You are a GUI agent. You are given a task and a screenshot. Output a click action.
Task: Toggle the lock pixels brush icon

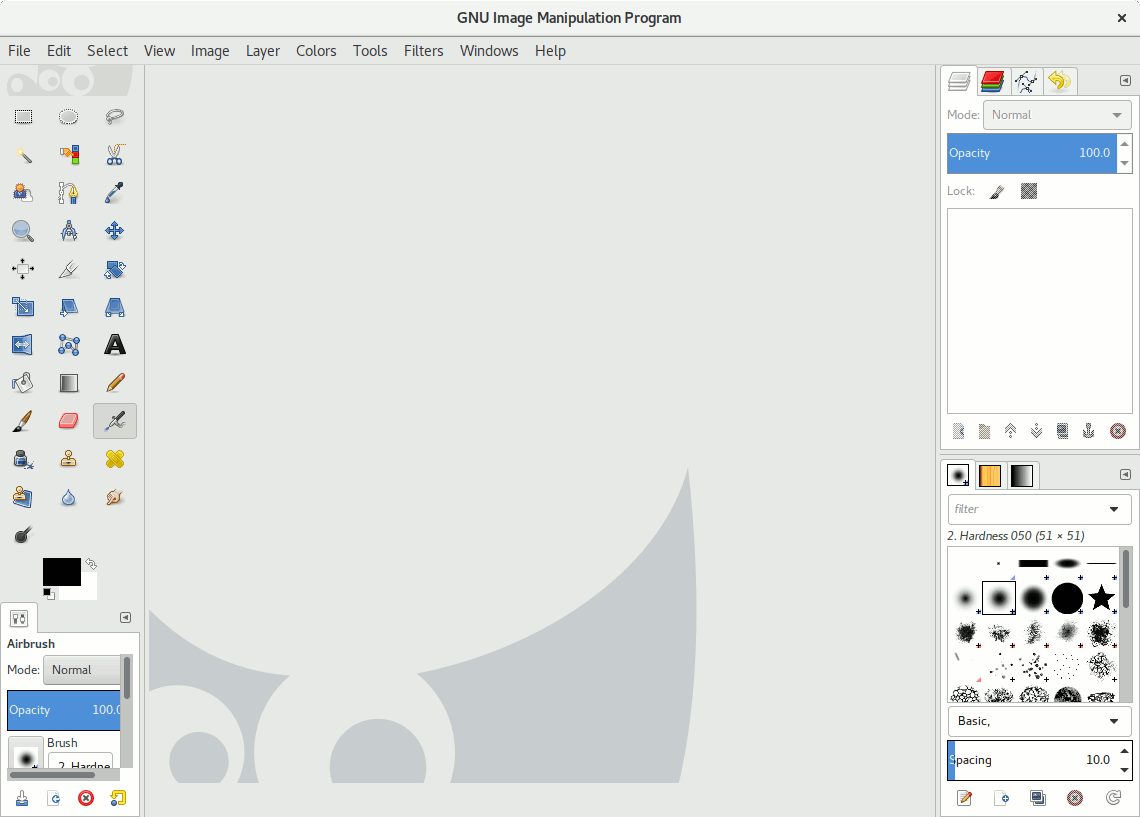coord(998,191)
